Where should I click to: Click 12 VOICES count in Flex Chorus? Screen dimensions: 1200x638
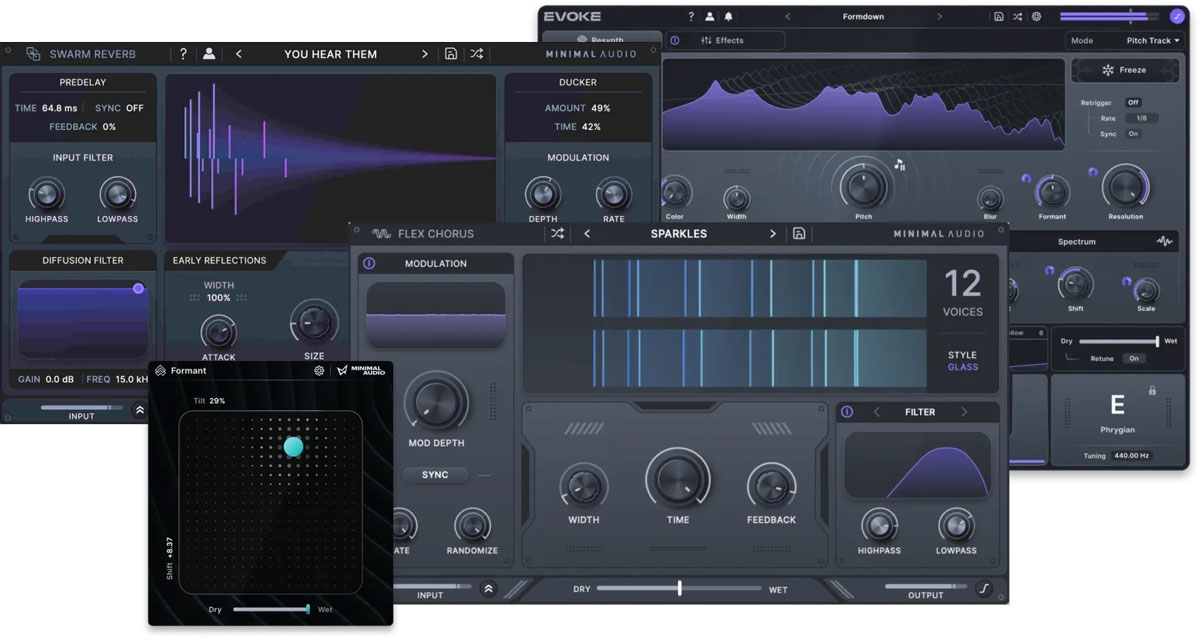click(963, 292)
